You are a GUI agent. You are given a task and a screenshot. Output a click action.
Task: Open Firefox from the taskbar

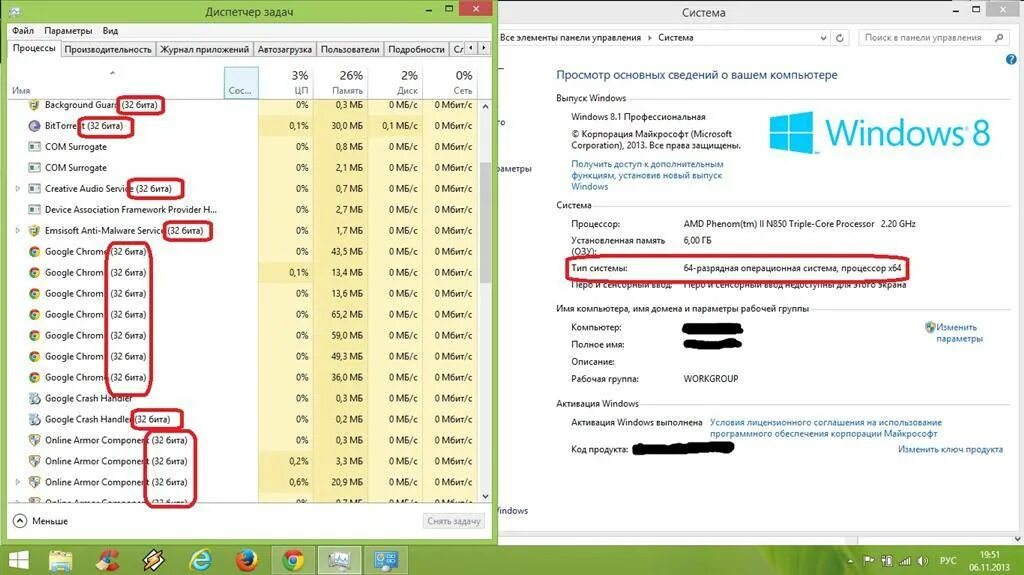tap(246, 561)
